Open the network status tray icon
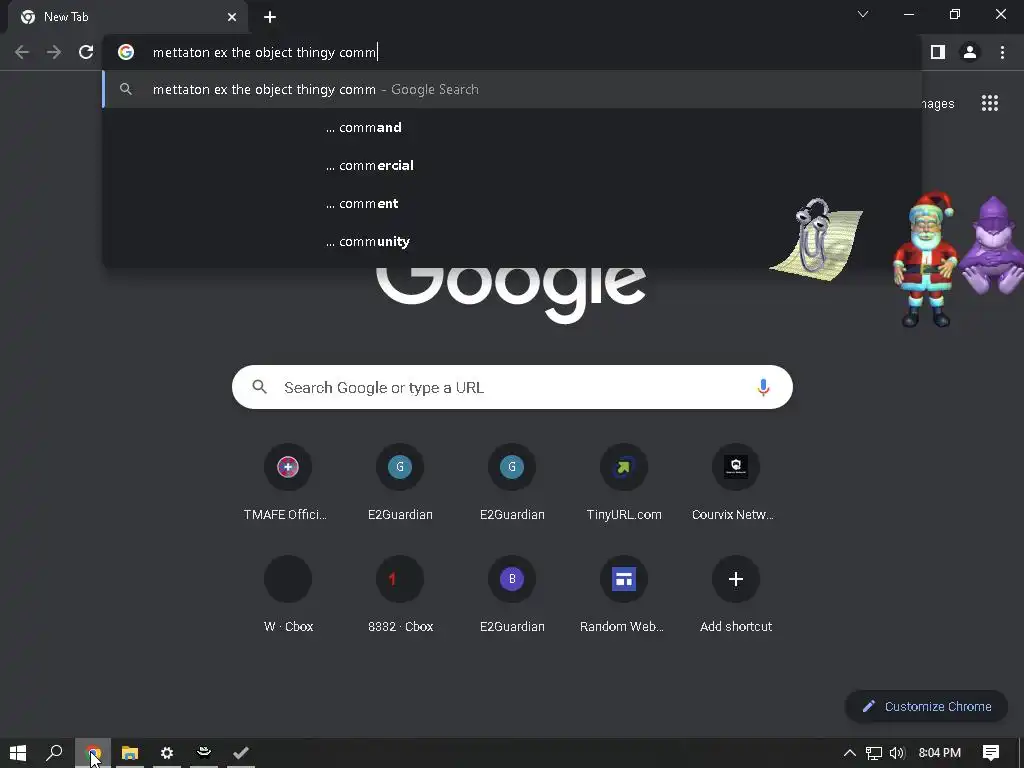 [874, 753]
